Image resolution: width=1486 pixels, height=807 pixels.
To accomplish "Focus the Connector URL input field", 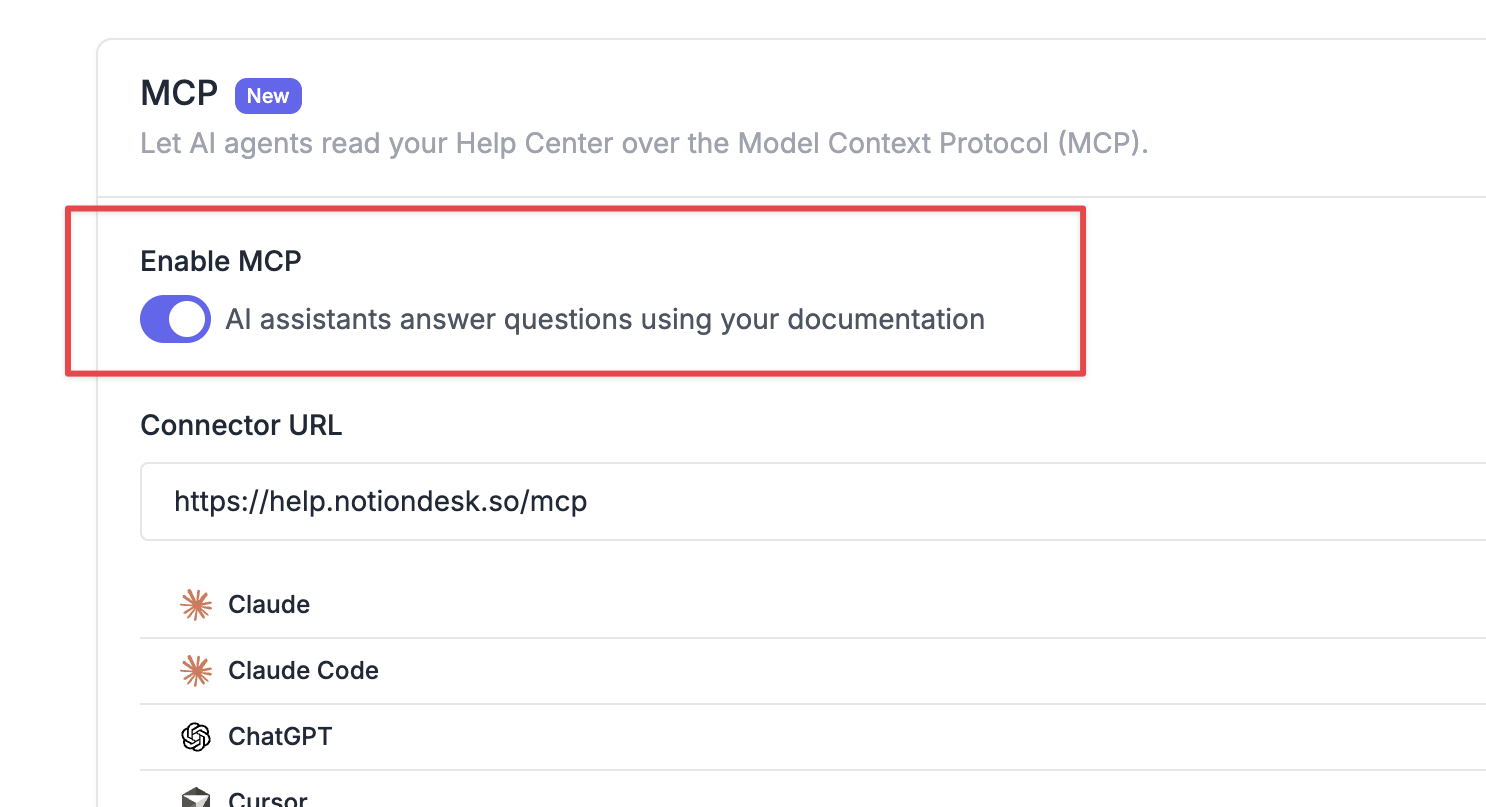I will (x=813, y=501).
